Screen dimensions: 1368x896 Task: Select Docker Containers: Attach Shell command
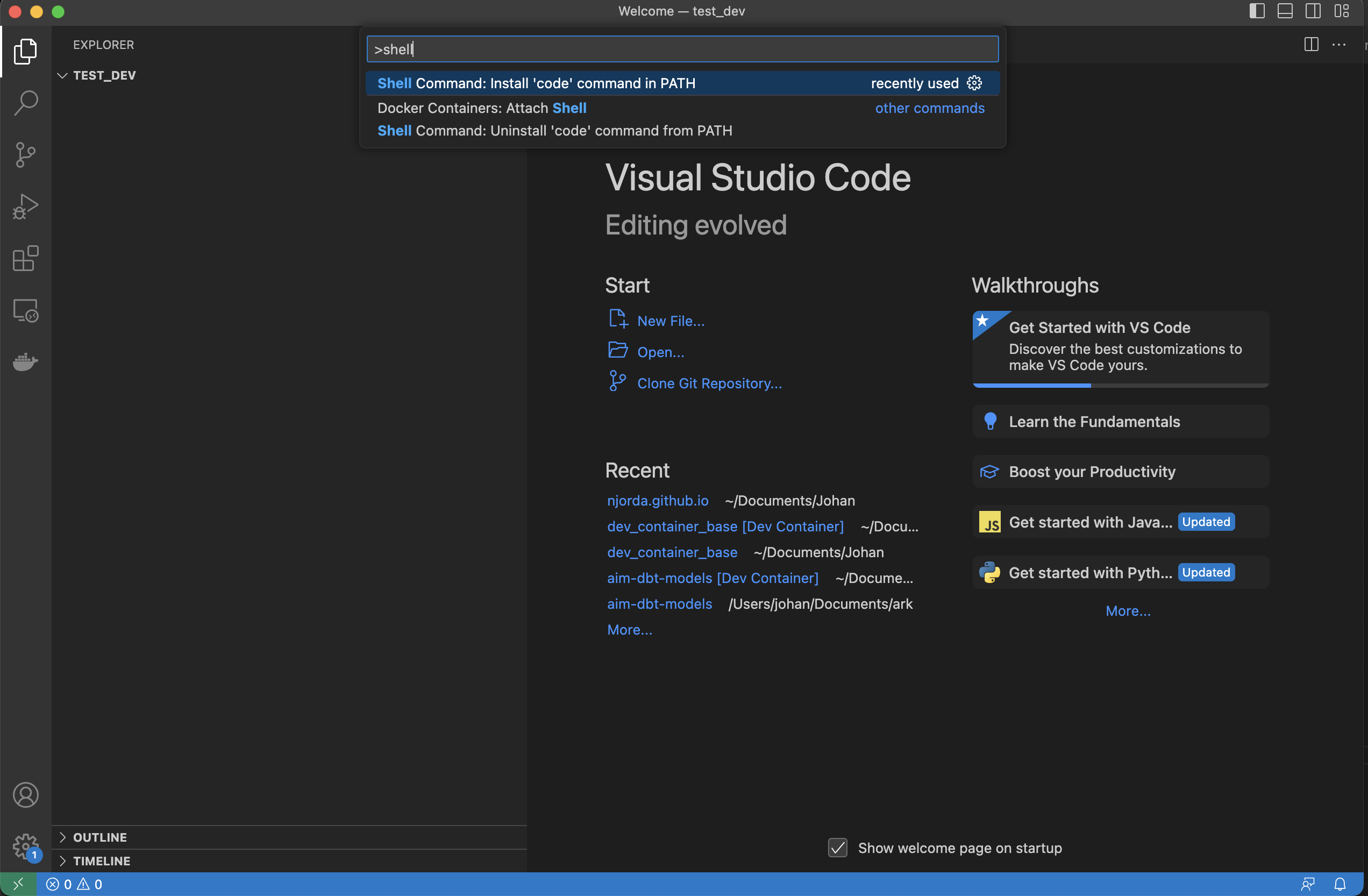[482, 108]
